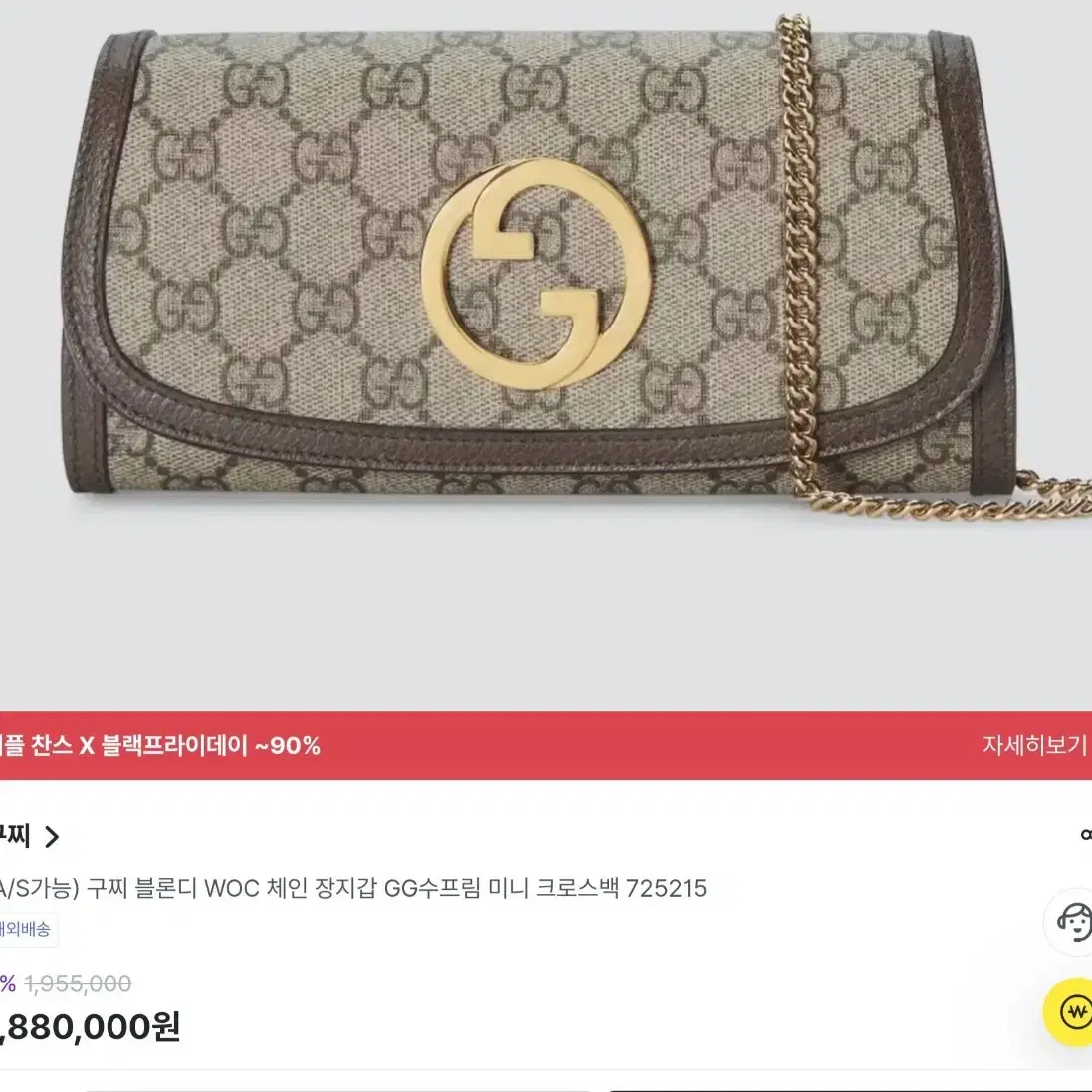Open the 구찌 brand page chevron arrow
1092x1092 pixels.
point(51,836)
